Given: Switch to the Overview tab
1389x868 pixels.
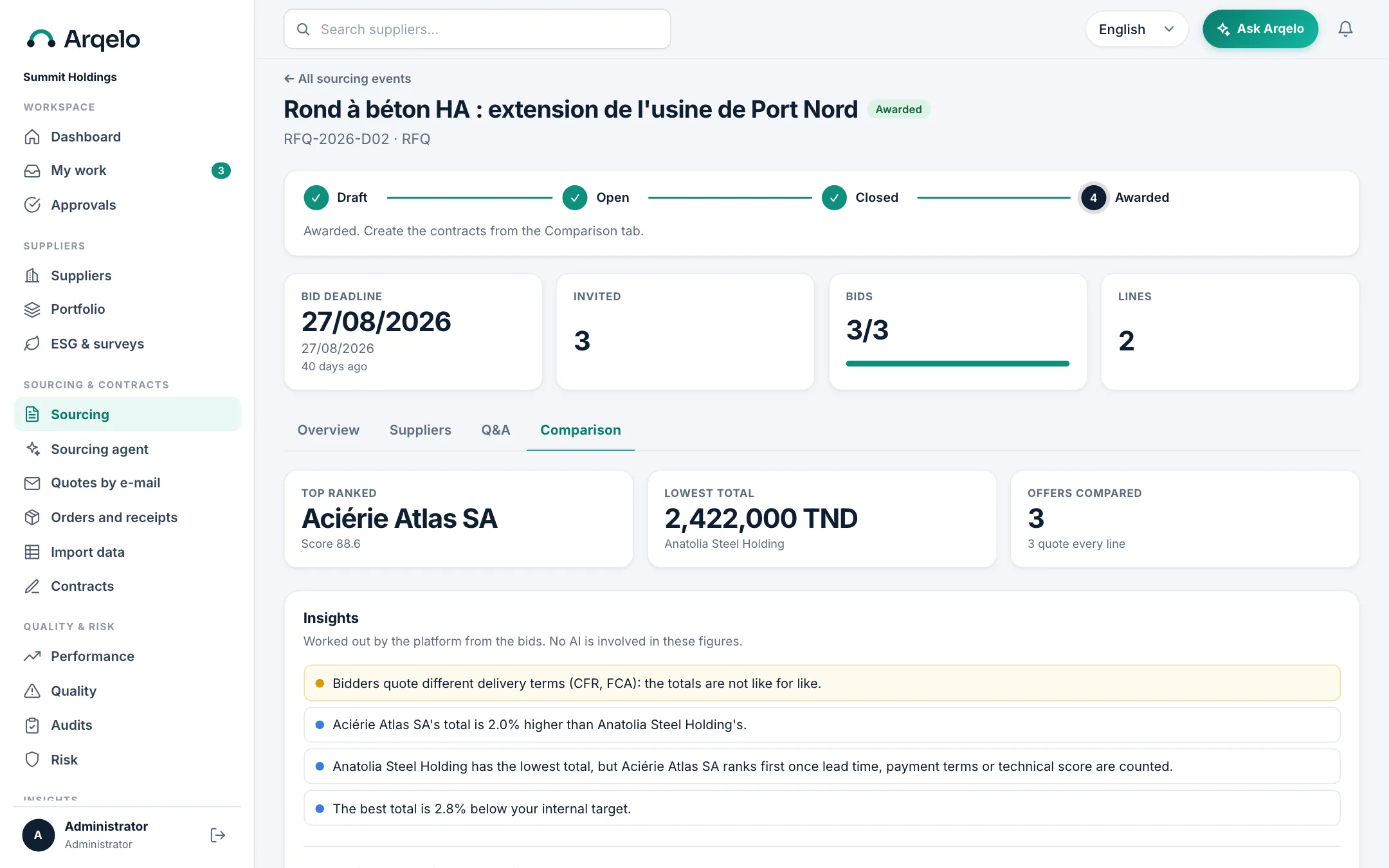Looking at the screenshot, I should (328, 430).
